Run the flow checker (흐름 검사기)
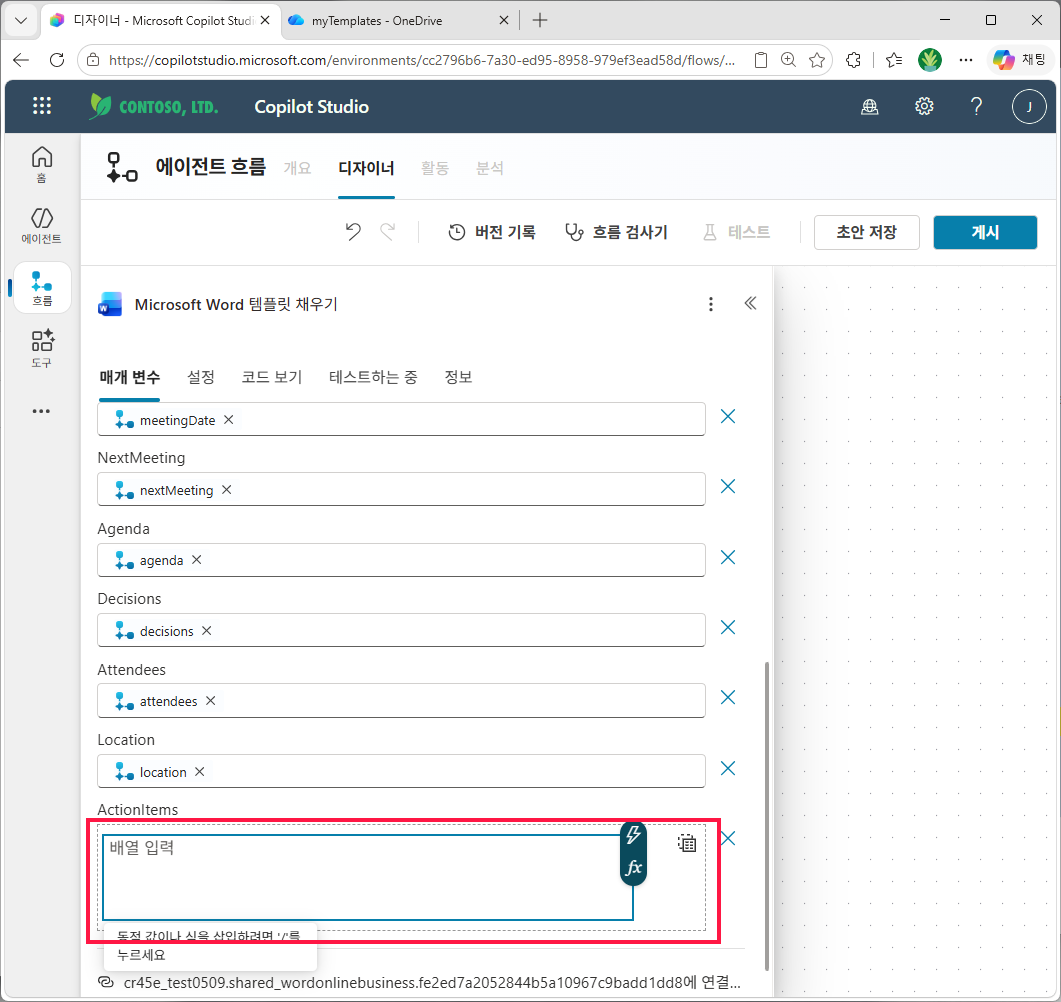1061x1002 pixels. tap(616, 232)
